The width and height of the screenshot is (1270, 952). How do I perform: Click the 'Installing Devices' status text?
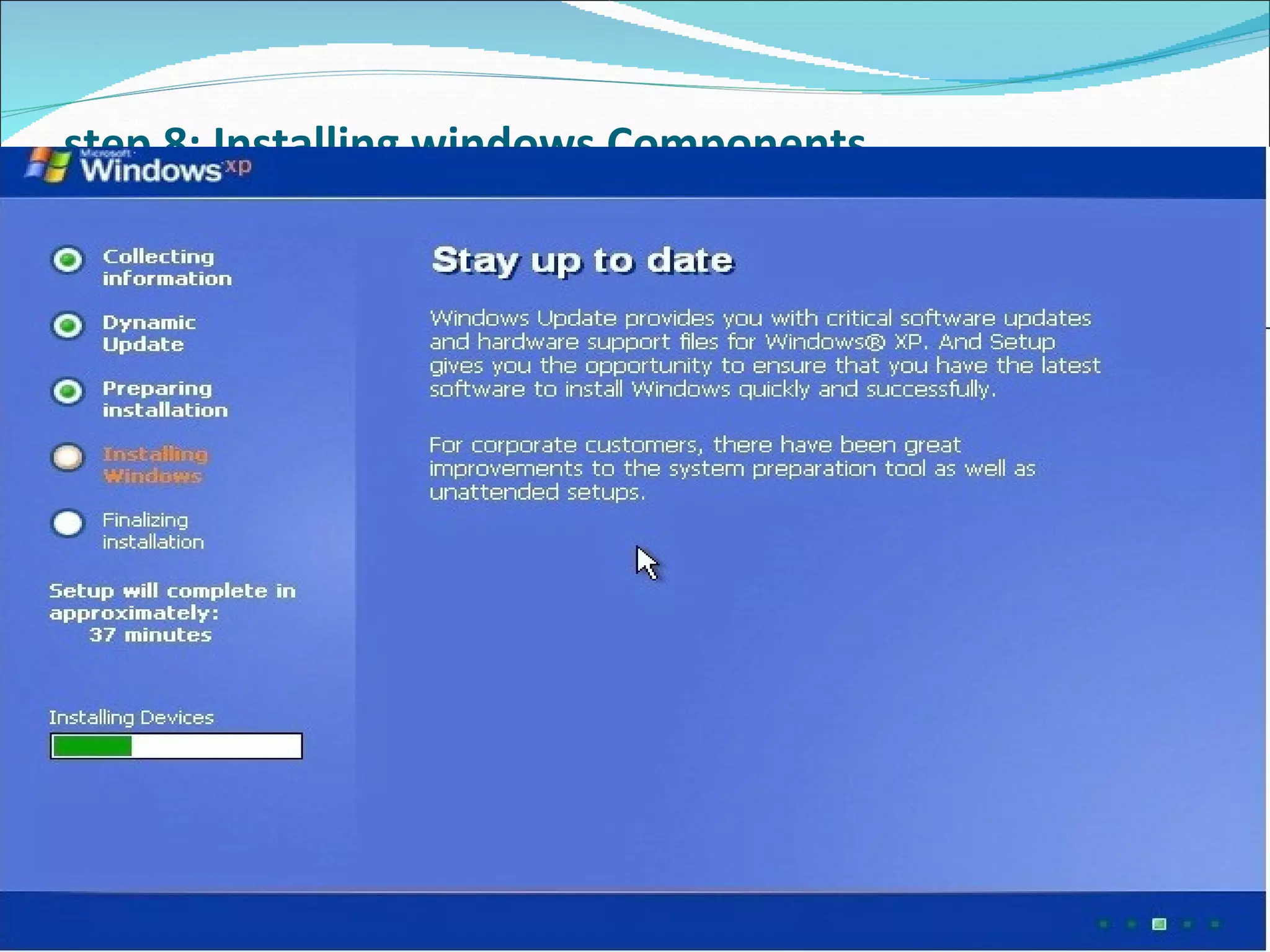coord(131,717)
